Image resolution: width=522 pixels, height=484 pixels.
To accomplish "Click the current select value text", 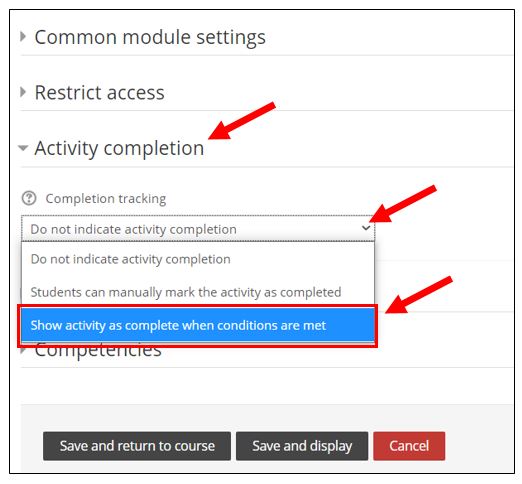I will [x=133, y=229].
